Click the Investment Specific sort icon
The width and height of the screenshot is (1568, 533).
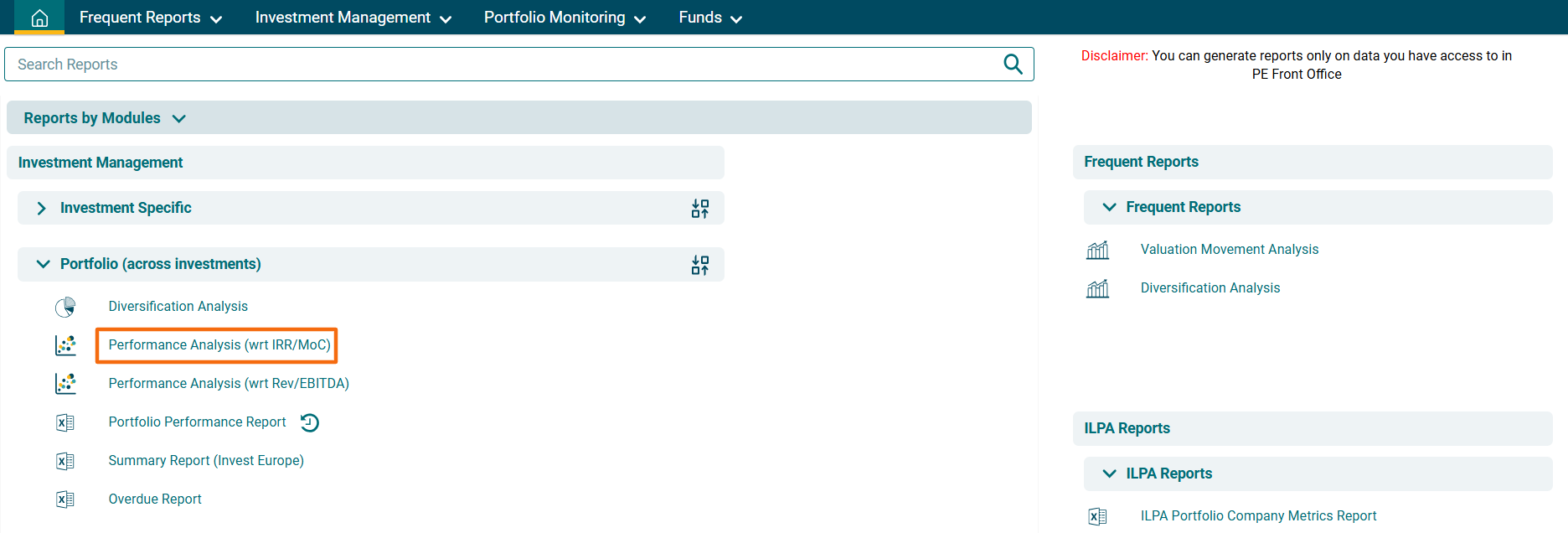click(700, 209)
